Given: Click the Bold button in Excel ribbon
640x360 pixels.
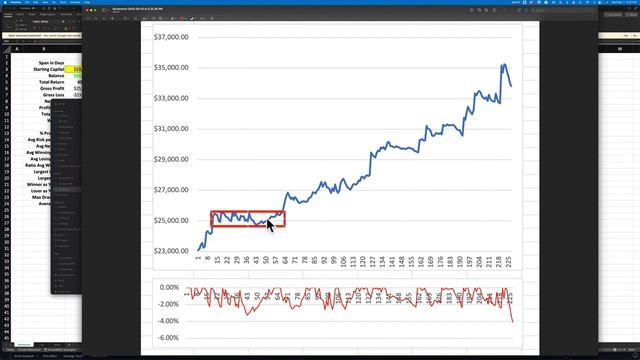Looking at the screenshot, I should [x=33, y=28].
